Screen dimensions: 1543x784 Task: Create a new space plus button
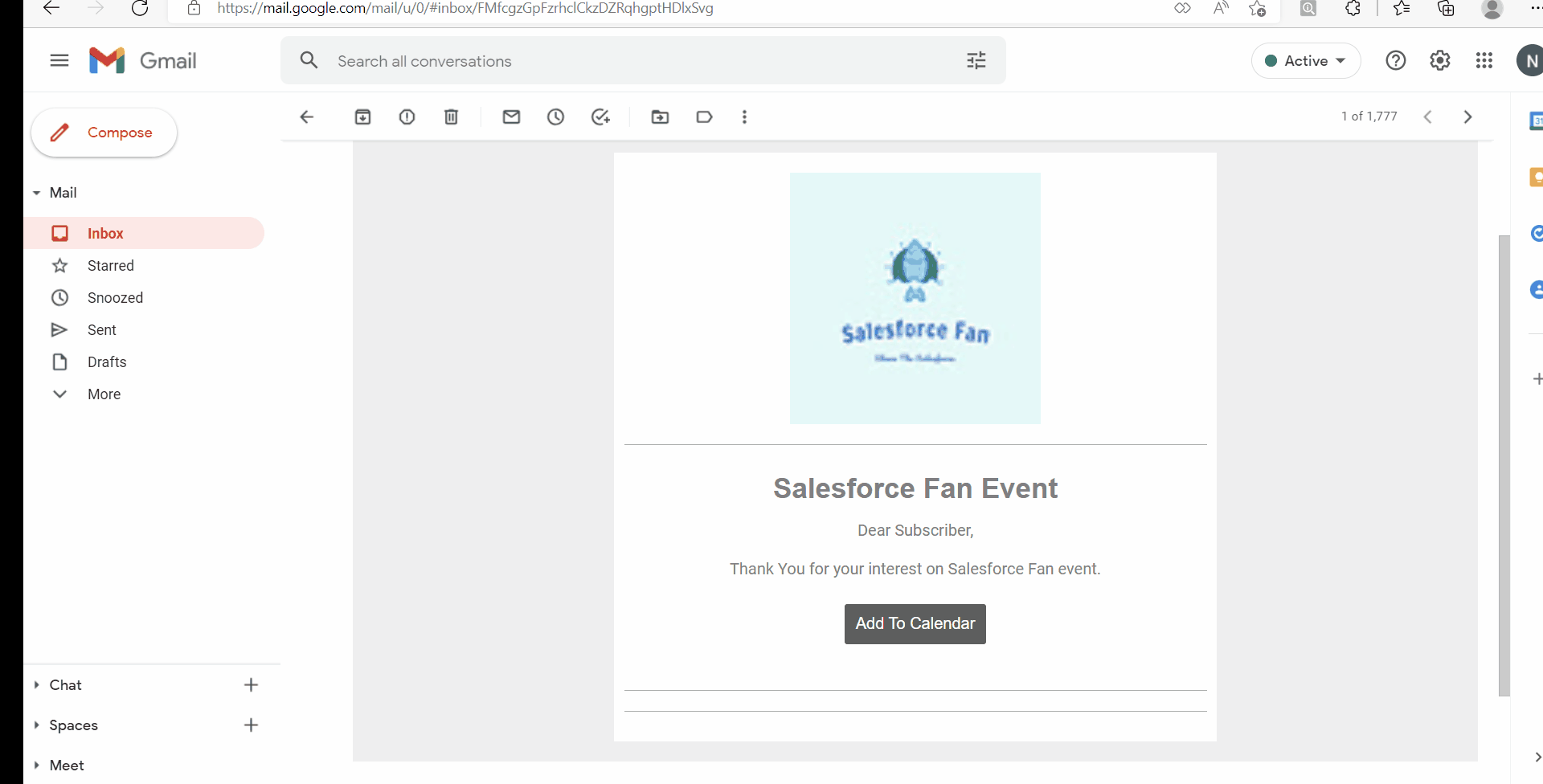(x=251, y=725)
